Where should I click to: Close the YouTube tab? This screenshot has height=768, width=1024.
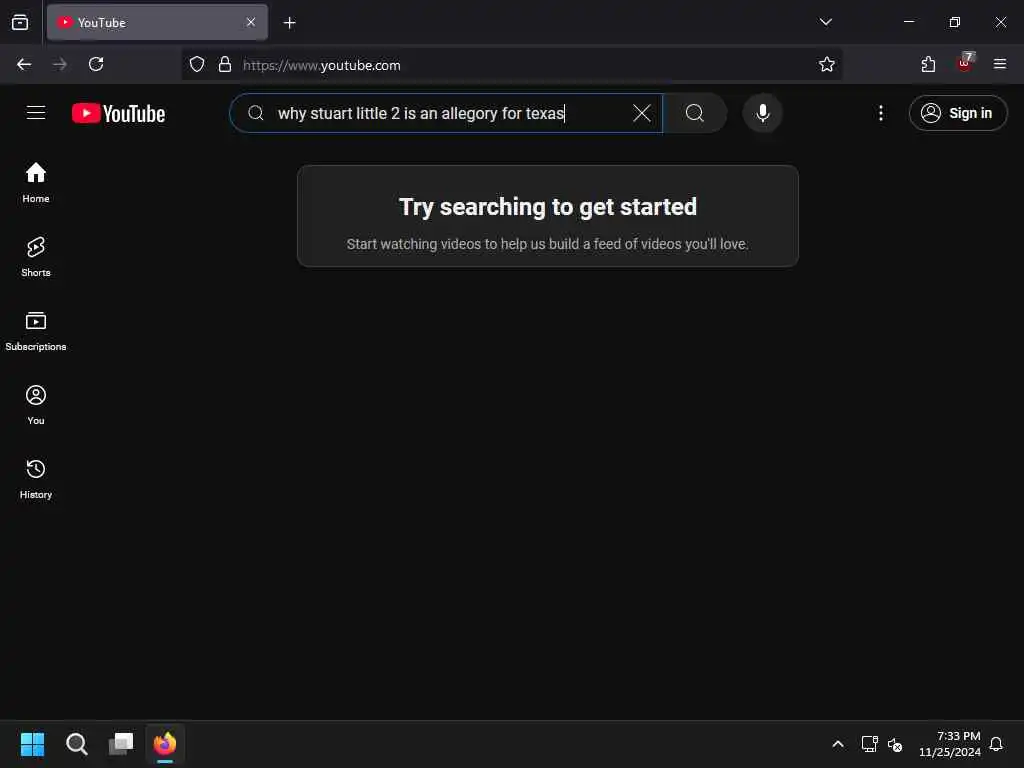[251, 22]
